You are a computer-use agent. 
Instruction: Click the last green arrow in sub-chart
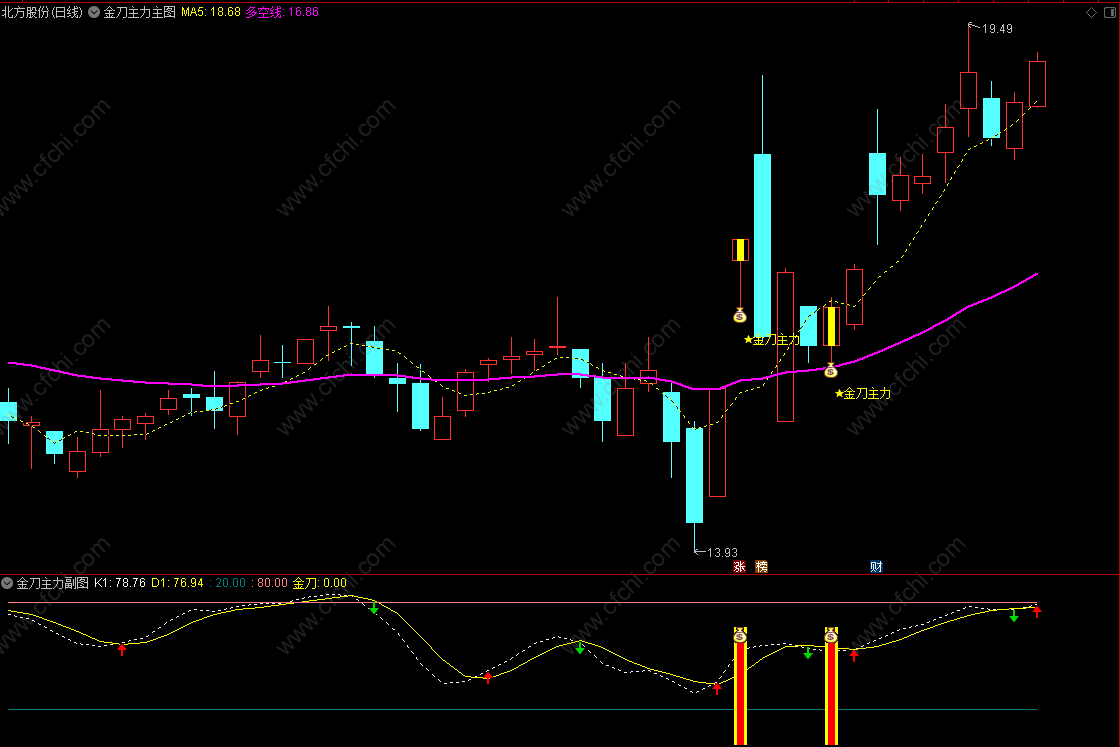point(1014,616)
